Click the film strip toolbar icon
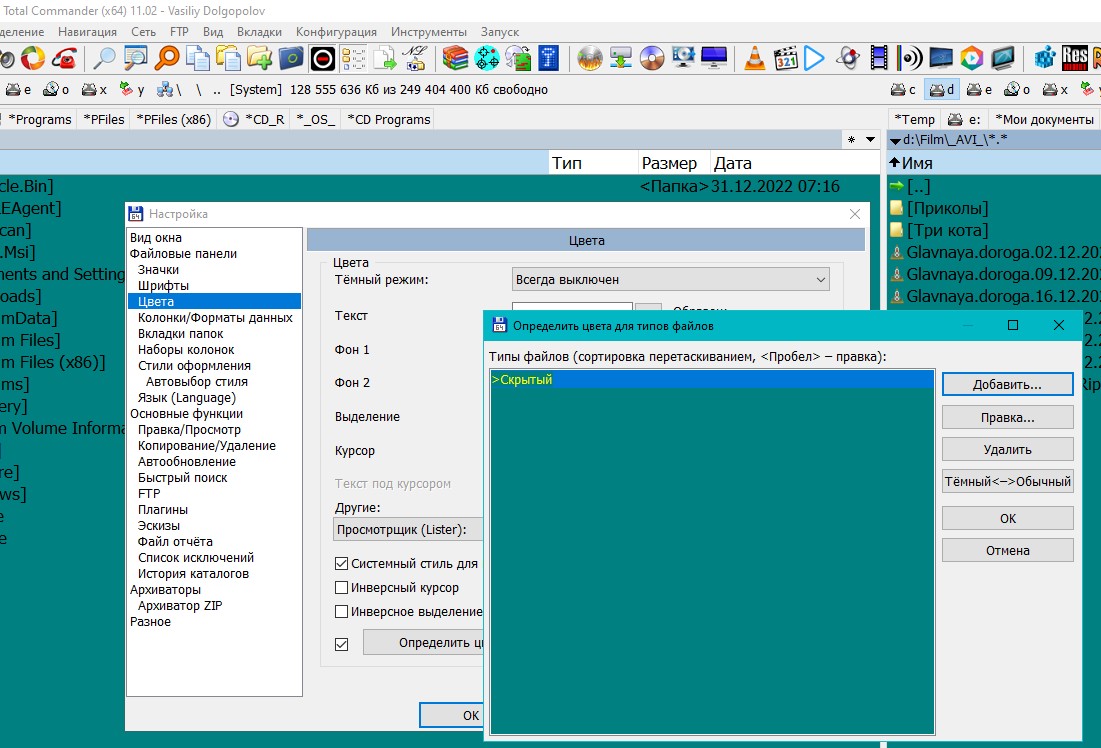1101x748 pixels. pyautogui.click(x=878, y=58)
